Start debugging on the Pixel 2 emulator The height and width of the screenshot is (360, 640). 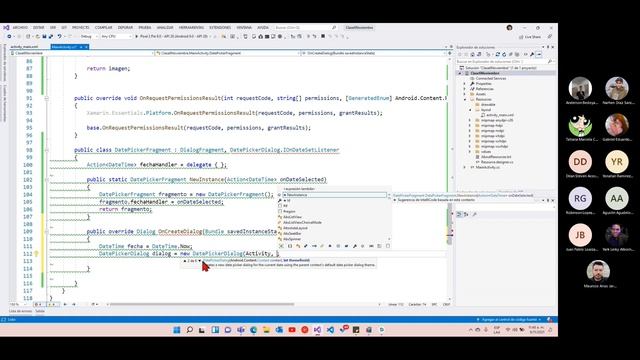pyautogui.click(x=173, y=36)
